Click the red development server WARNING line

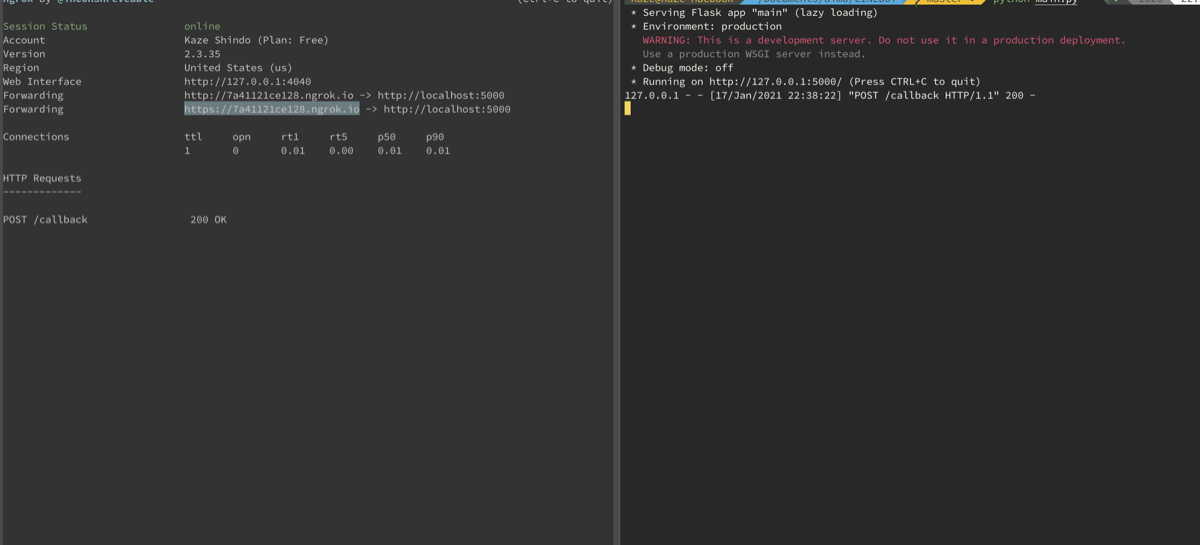[x=884, y=40]
